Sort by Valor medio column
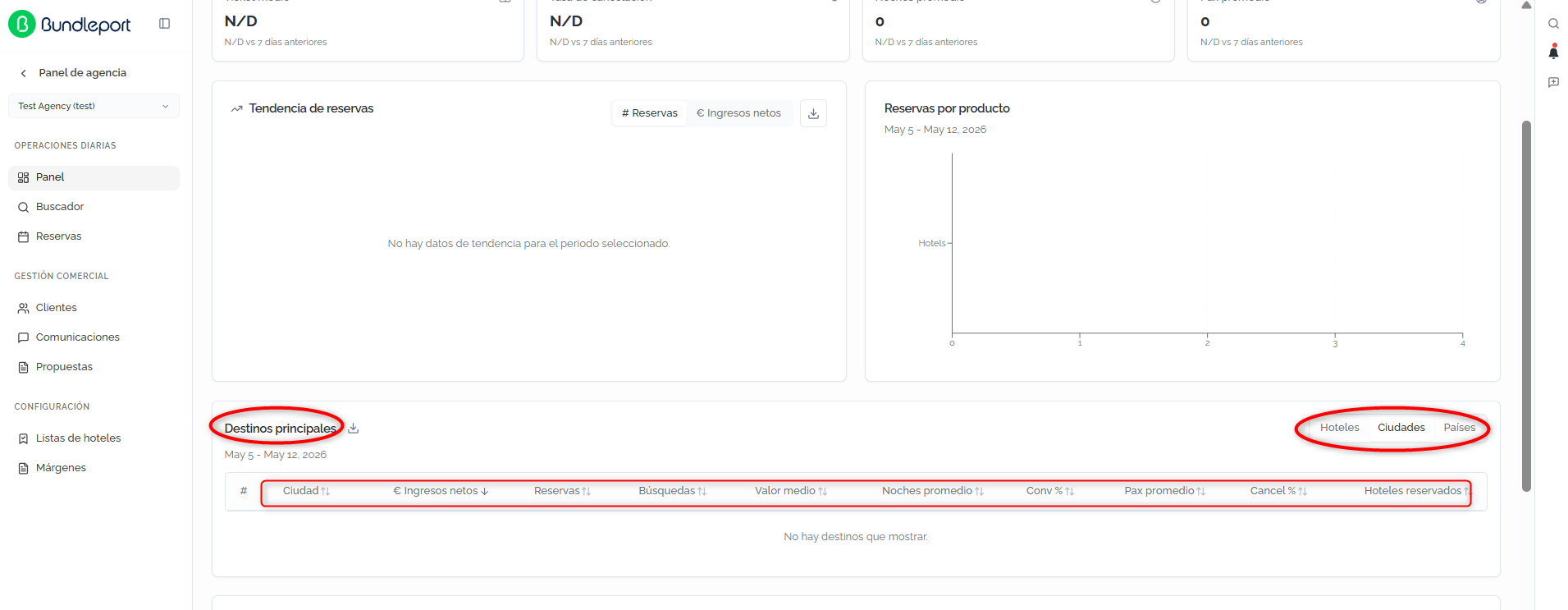Screen dimensions: 1568x610 pos(791,491)
